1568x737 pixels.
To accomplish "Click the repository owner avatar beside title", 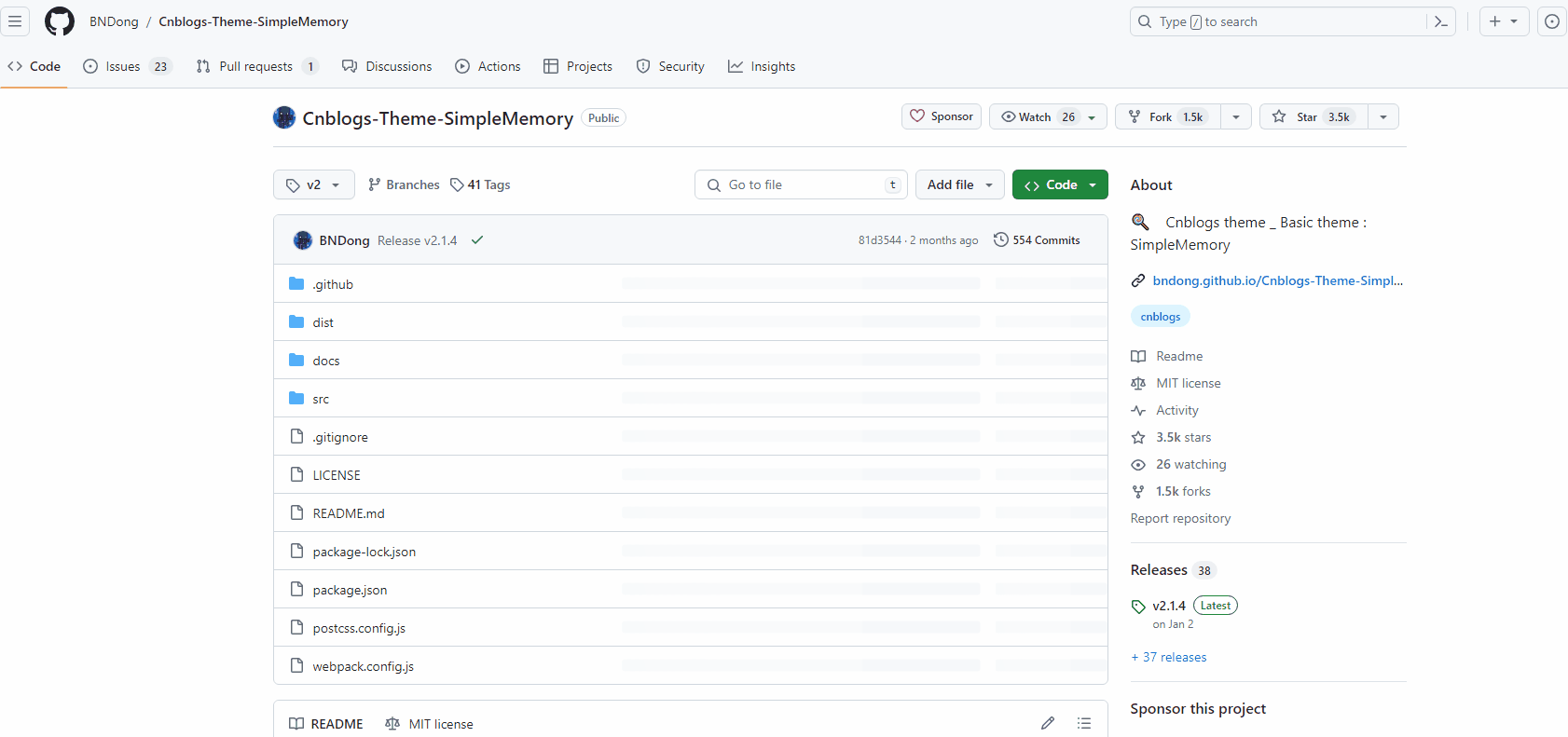I will pyautogui.click(x=284, y=117).
